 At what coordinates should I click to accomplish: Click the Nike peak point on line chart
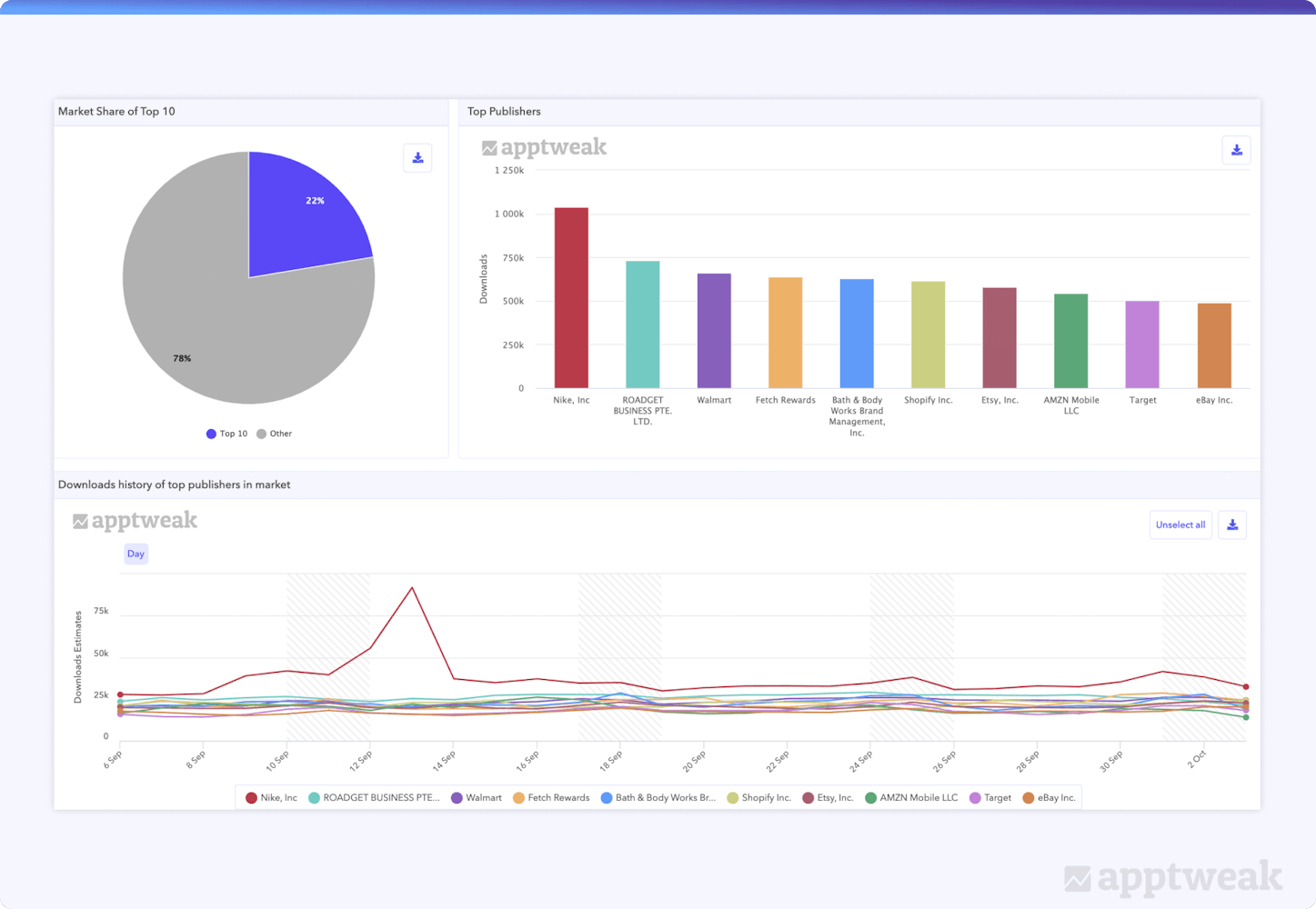pos(412,588)
